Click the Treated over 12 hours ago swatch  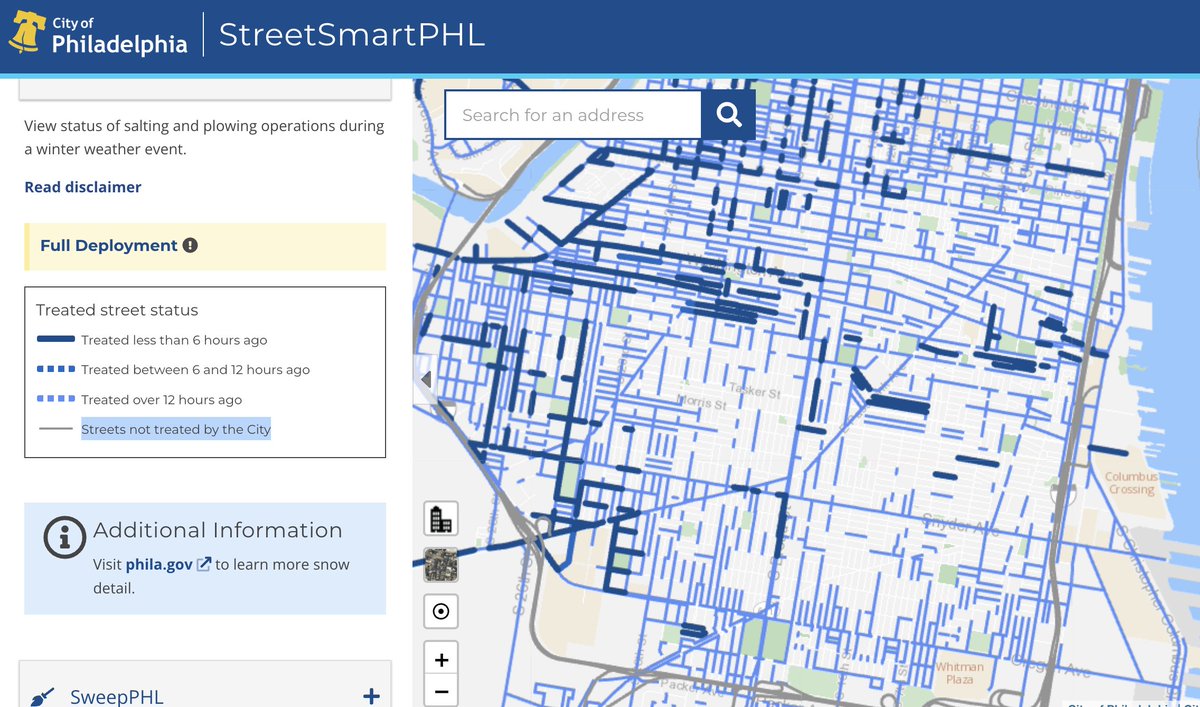(x=56, y=399)
